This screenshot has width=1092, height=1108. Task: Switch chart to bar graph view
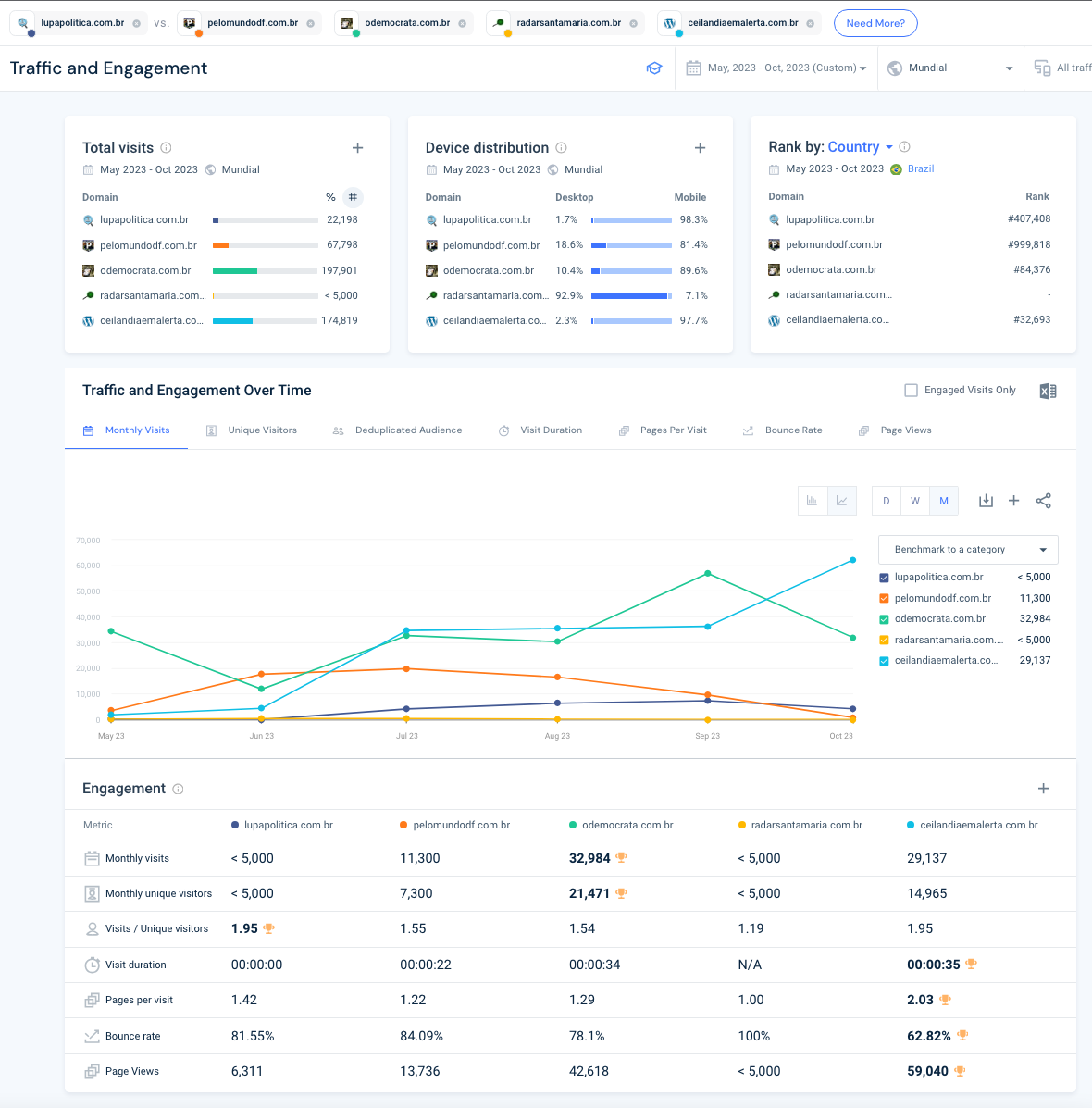pyautogui.click(x=812, y=501)
